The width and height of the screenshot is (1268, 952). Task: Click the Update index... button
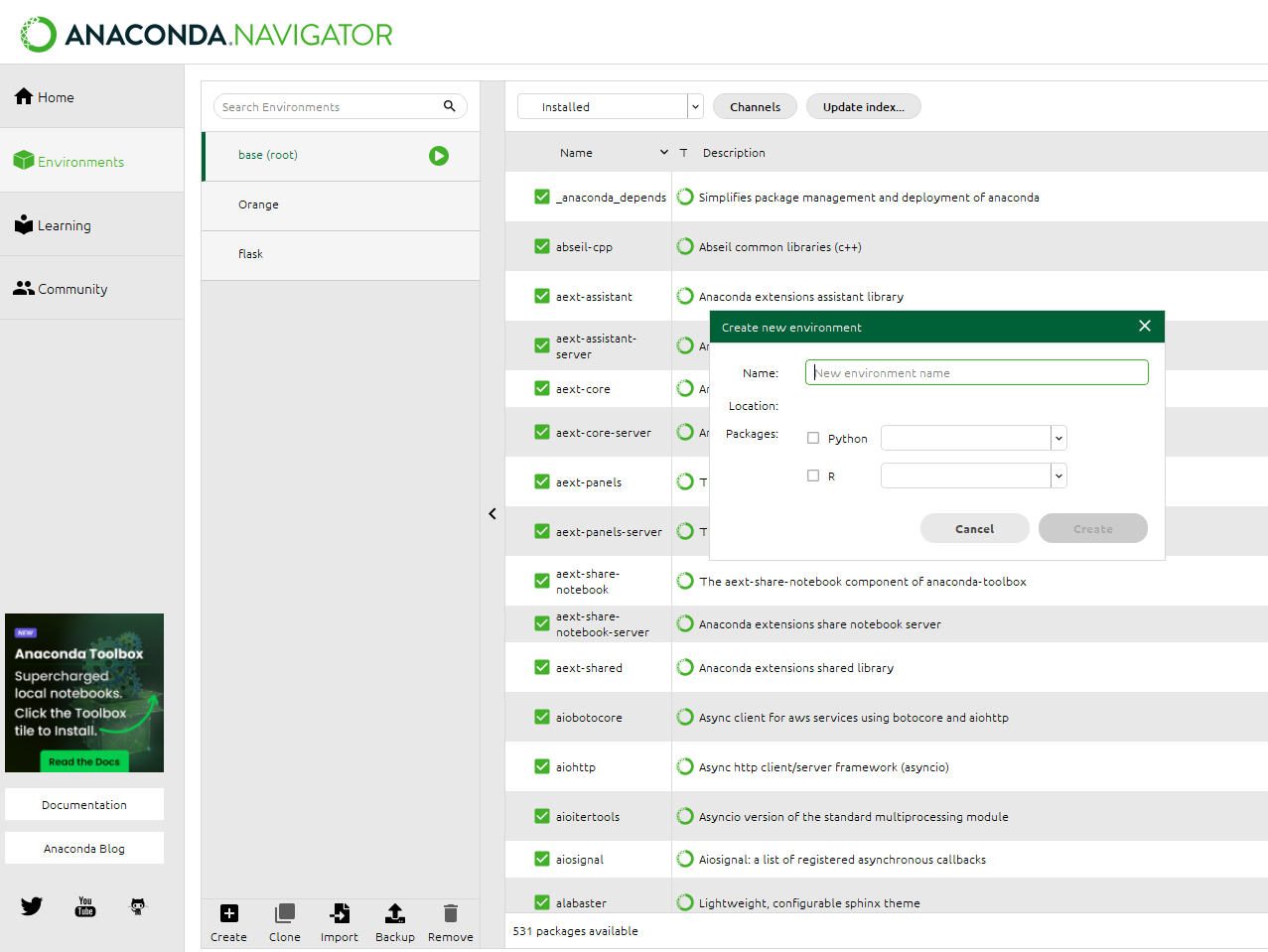[x=864, y=106]
